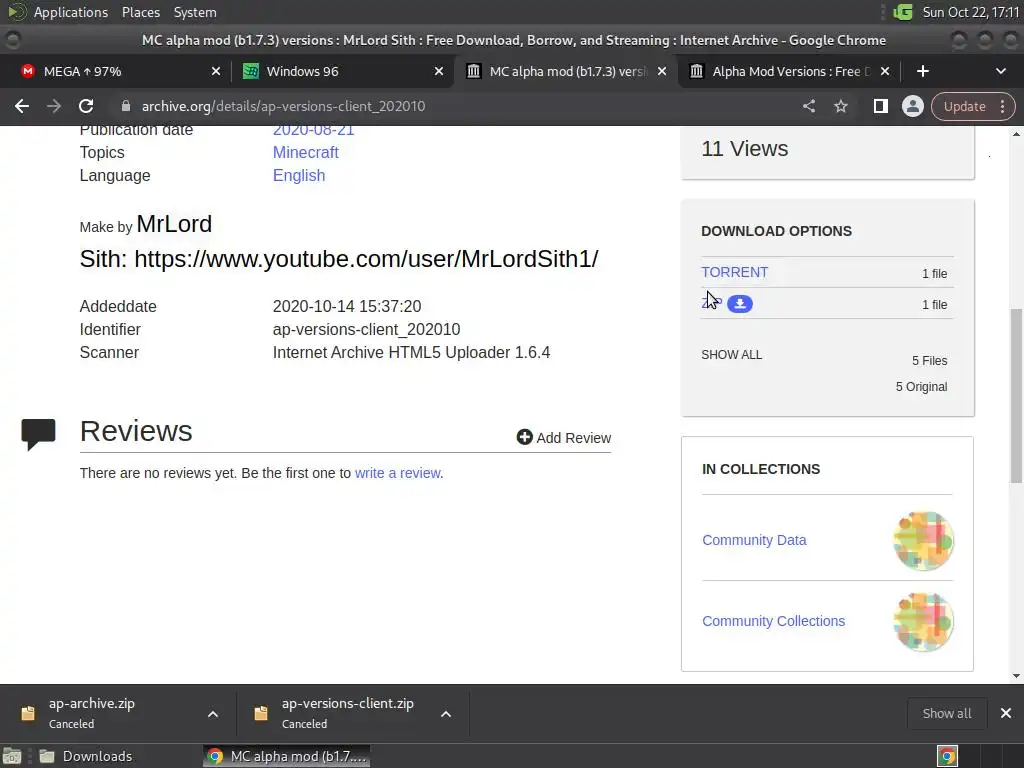Screen dimensions: 1024x768
Task: Click the Reviews speech bubble icon
Action: pos(39,434)
